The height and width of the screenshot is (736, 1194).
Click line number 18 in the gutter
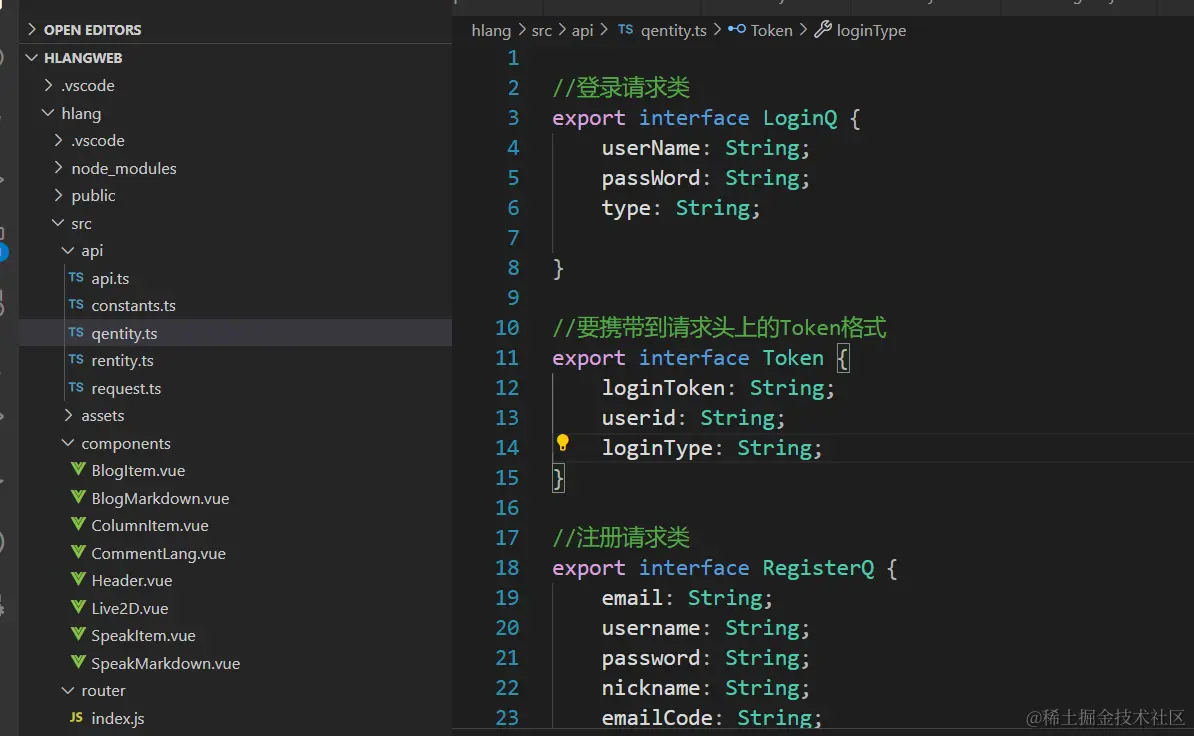(x=507, y=568)
